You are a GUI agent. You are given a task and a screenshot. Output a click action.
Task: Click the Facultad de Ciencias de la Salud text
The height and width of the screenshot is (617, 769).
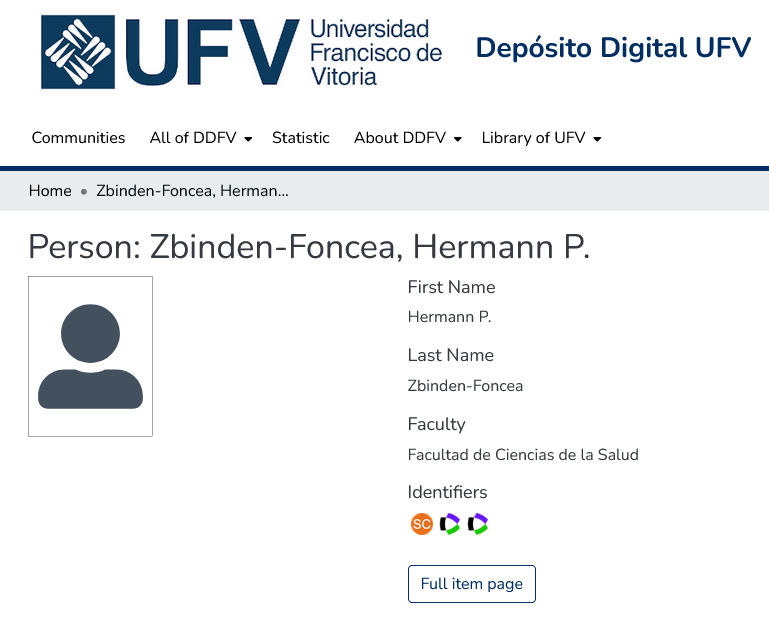[x=523, y=455]
